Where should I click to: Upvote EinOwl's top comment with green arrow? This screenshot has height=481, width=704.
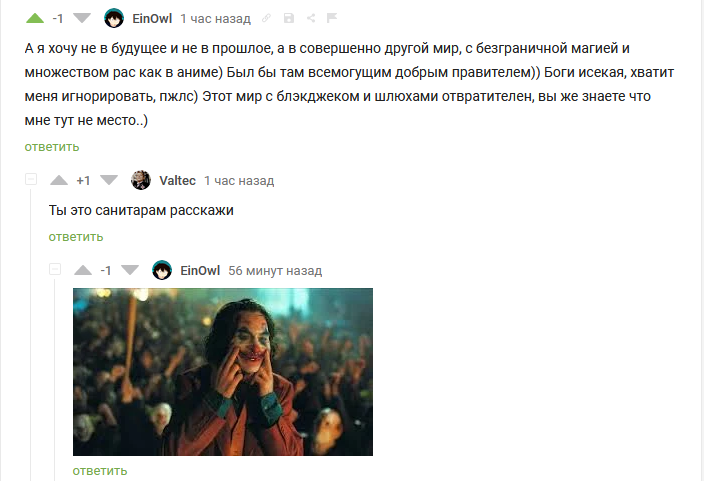[35, 18]
